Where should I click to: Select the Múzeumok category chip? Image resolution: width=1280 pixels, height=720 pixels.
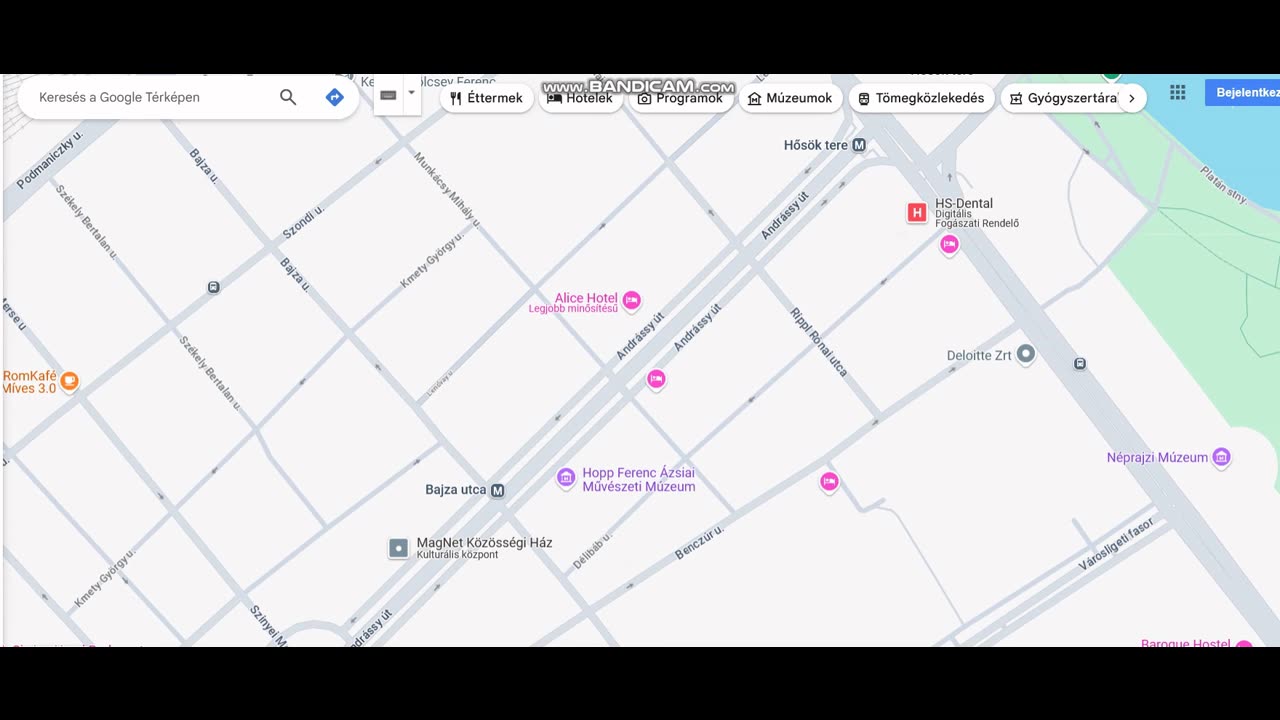pyautogui.click(x=790, y=98)
